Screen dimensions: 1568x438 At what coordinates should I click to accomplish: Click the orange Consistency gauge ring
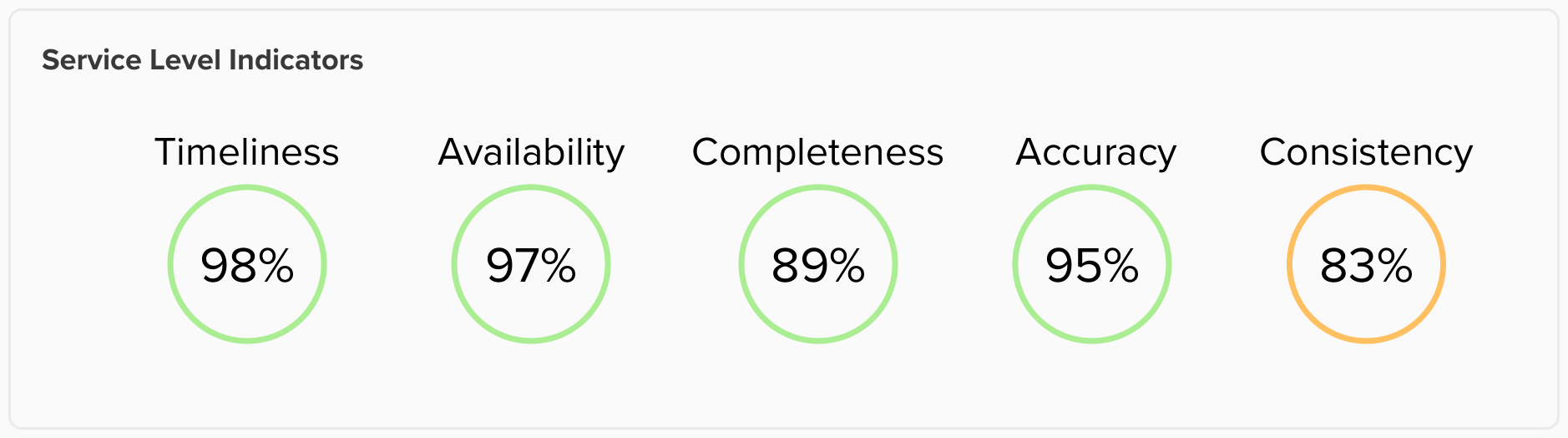pyautogui.click(x=1366, y=189)
